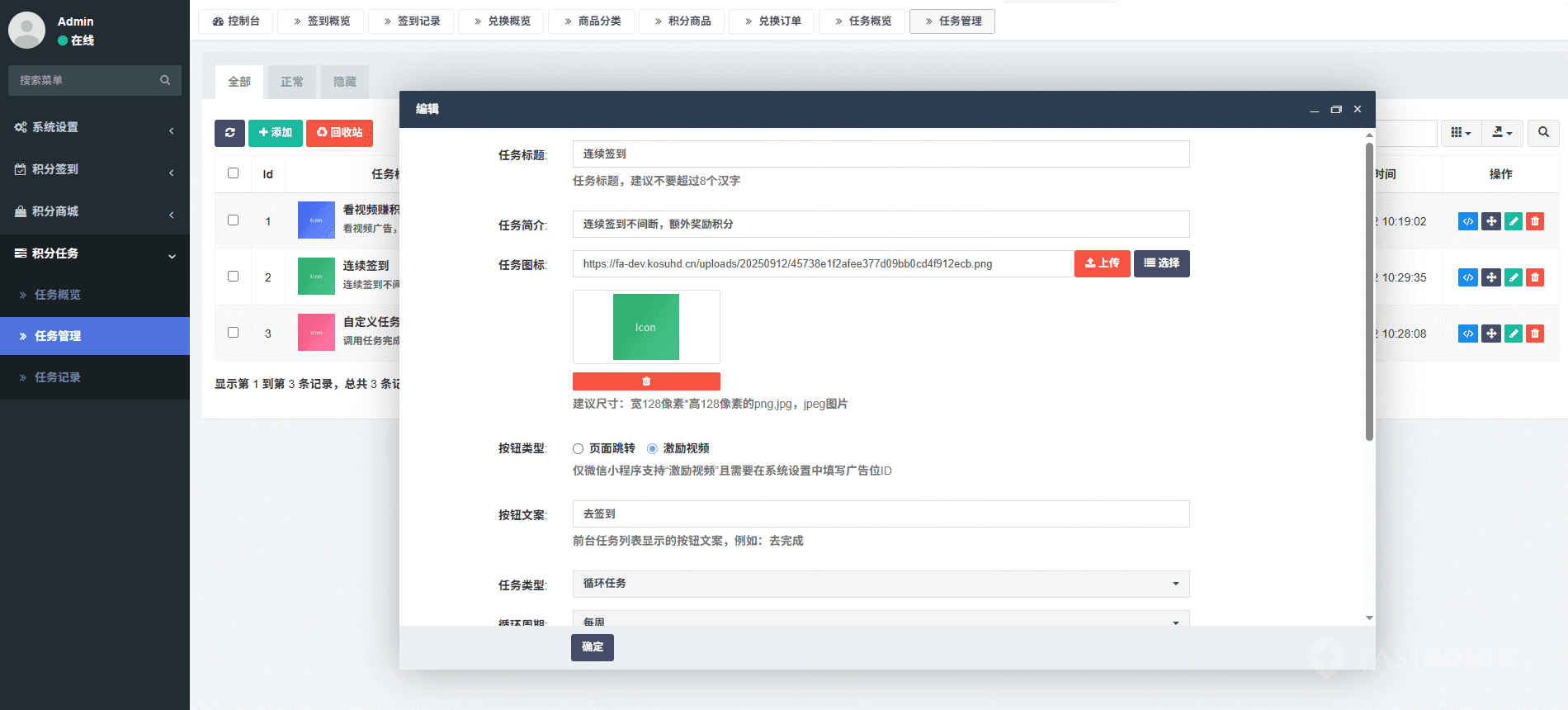The height and width of the screenshot is (710, 1568).
Task: Click the 确定 confirm button
Action: 592,647
